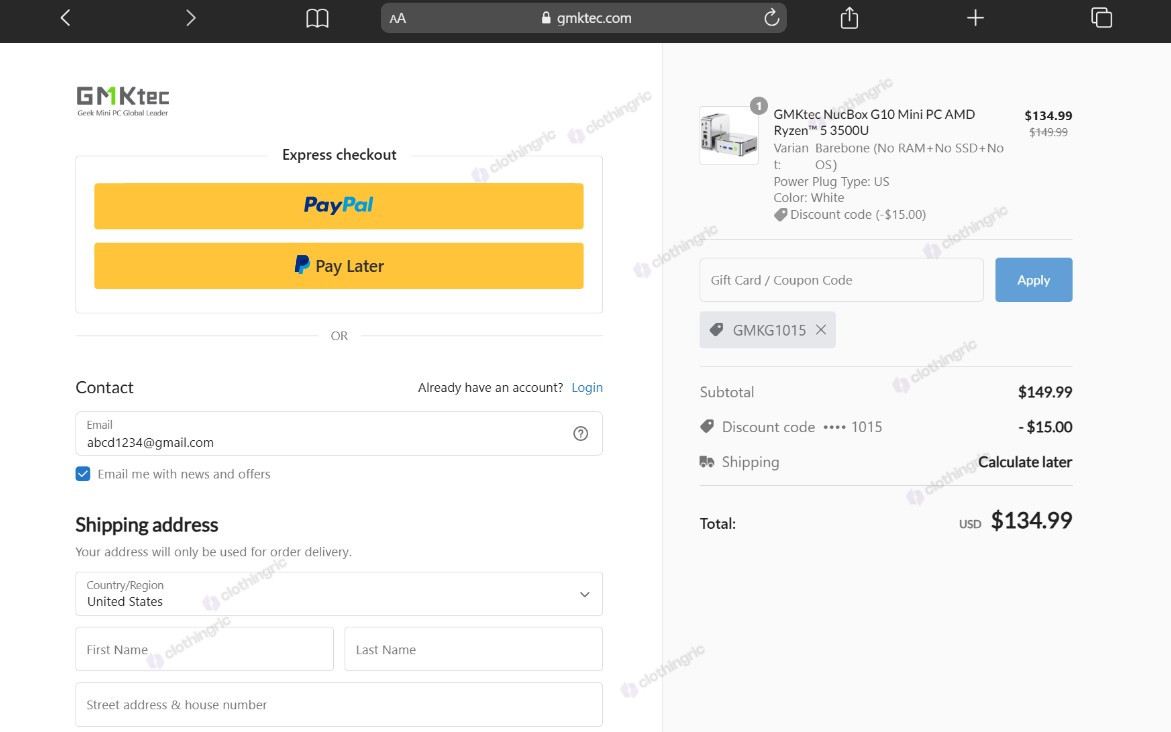Viewport: 1171px width, 732px height.
Task: Click the Power Plug Type: US detail
Action: click(x=831, y=182)
